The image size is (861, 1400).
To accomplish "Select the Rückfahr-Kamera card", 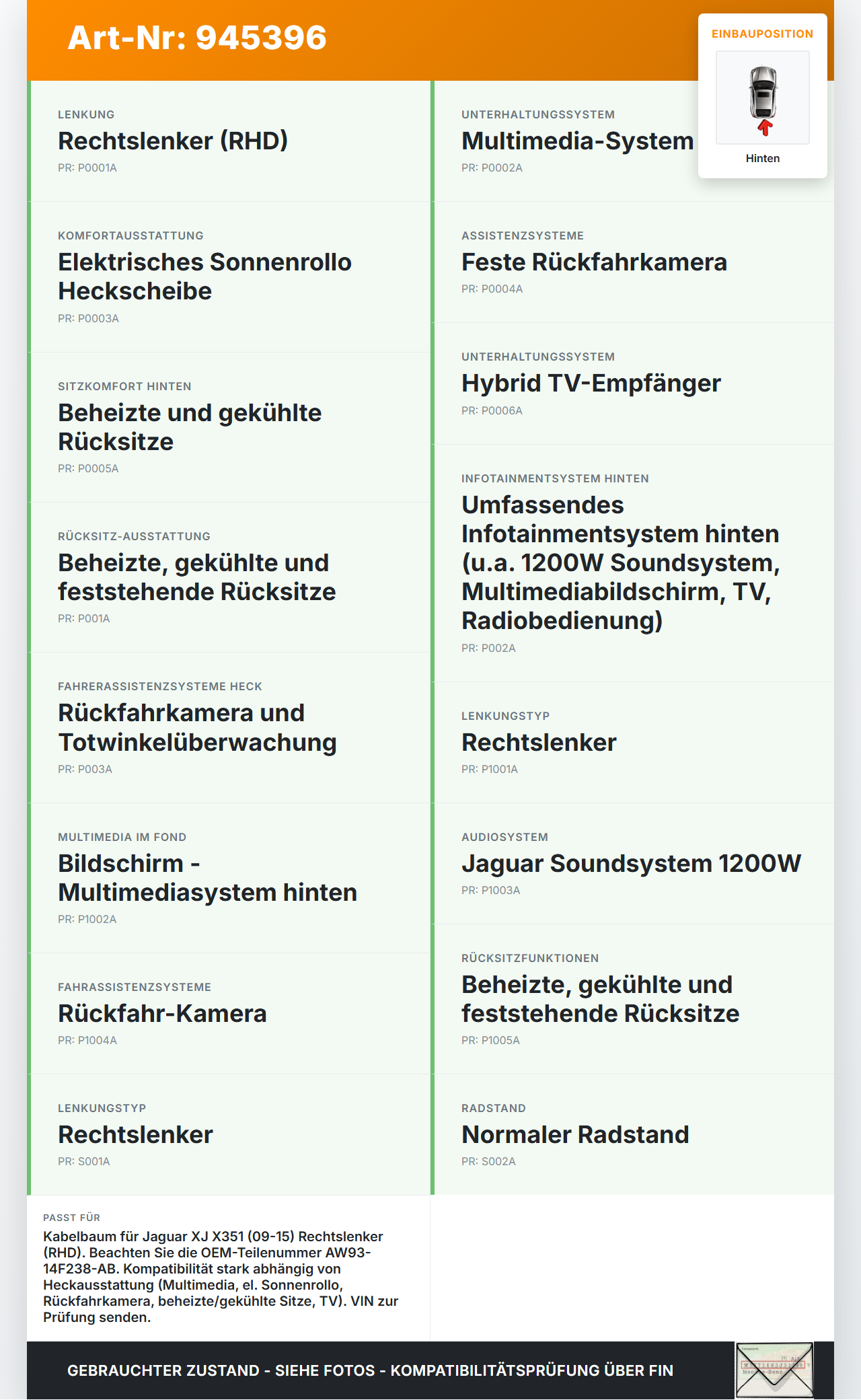I will point(229,1014).
